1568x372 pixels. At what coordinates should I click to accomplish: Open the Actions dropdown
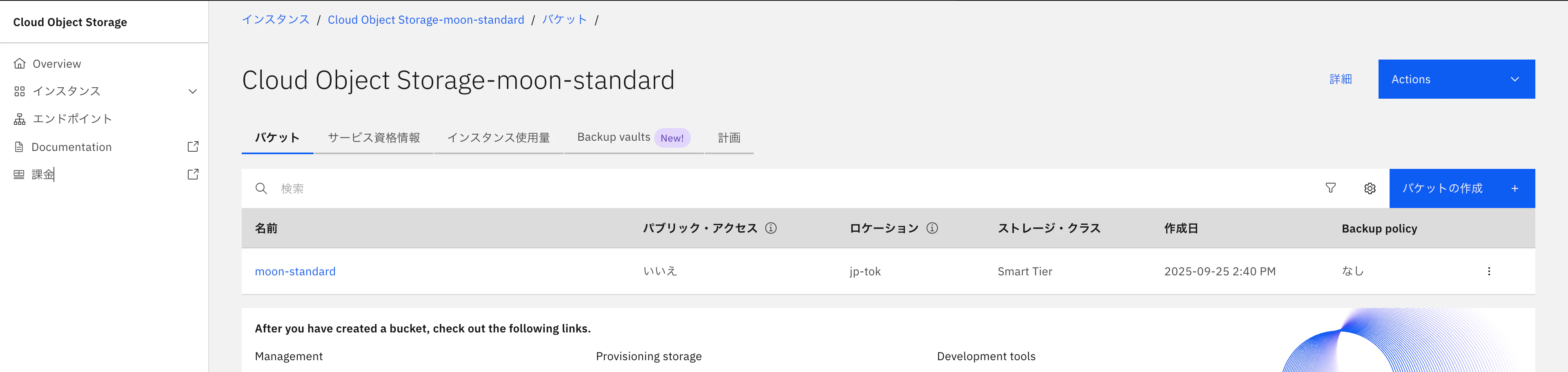[1456, 79]
